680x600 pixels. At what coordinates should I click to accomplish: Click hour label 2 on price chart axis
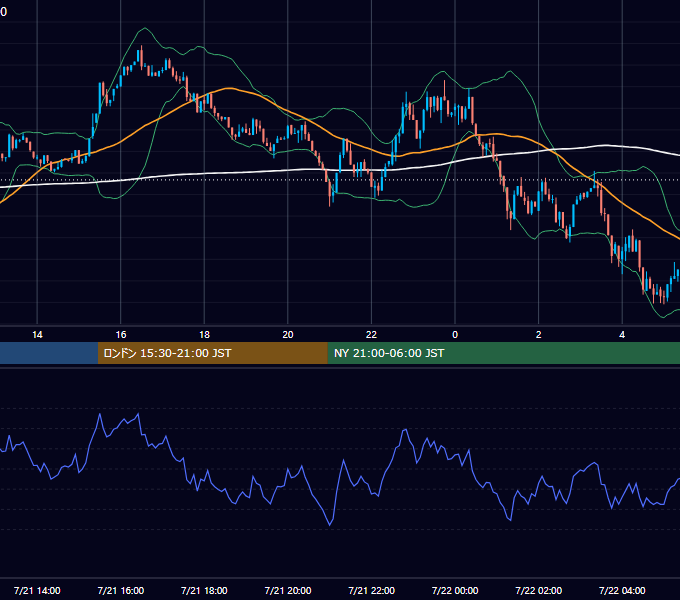pos(539,335)
